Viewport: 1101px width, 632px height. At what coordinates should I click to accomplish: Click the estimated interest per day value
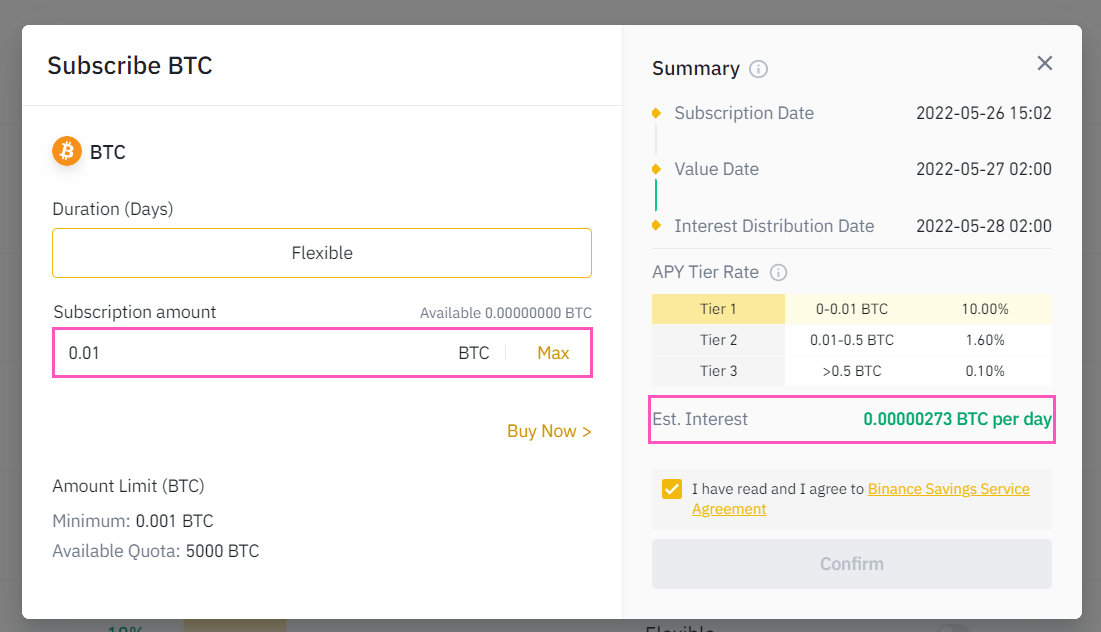[957, 419]
